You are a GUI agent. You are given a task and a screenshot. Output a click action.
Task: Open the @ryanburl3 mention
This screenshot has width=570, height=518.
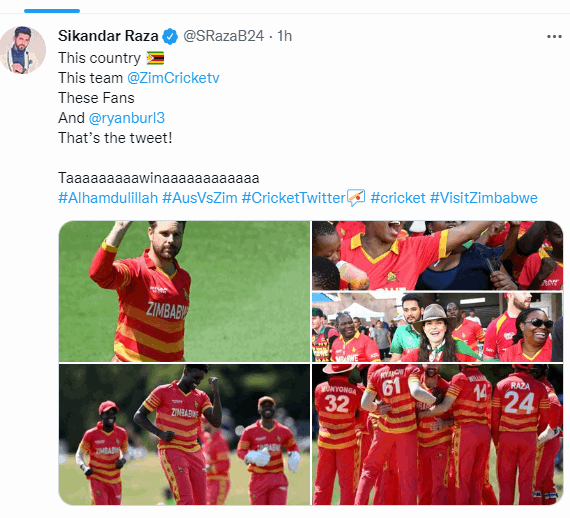(127, 118)
